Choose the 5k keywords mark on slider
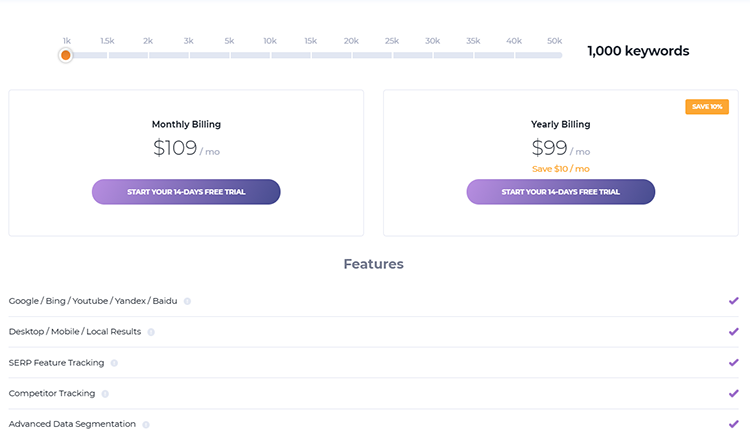This screenshot has width=750, height=437. click(x=229, y=55)
